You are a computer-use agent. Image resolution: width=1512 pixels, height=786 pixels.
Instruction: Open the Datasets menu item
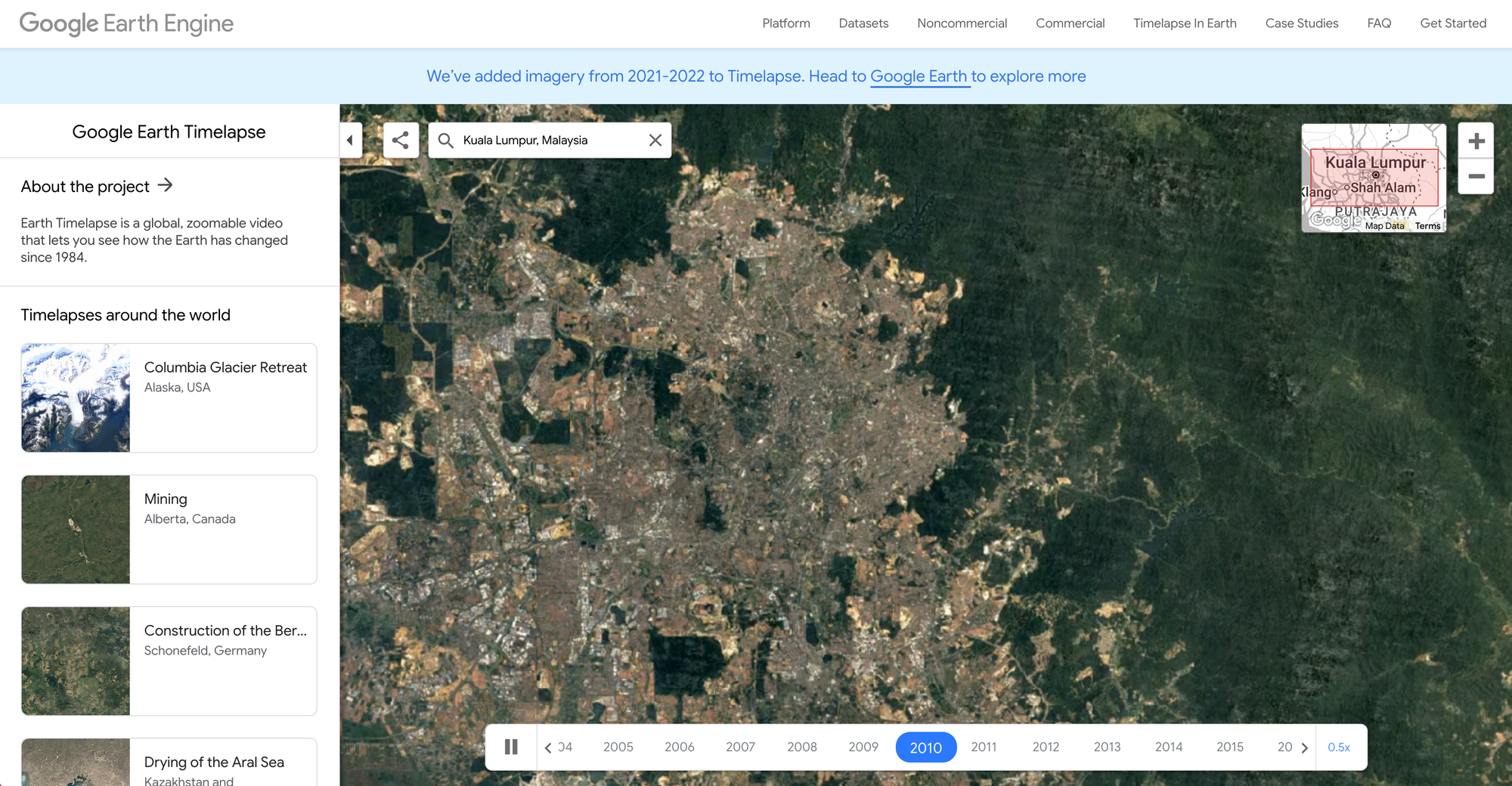(x=863, y=23)
